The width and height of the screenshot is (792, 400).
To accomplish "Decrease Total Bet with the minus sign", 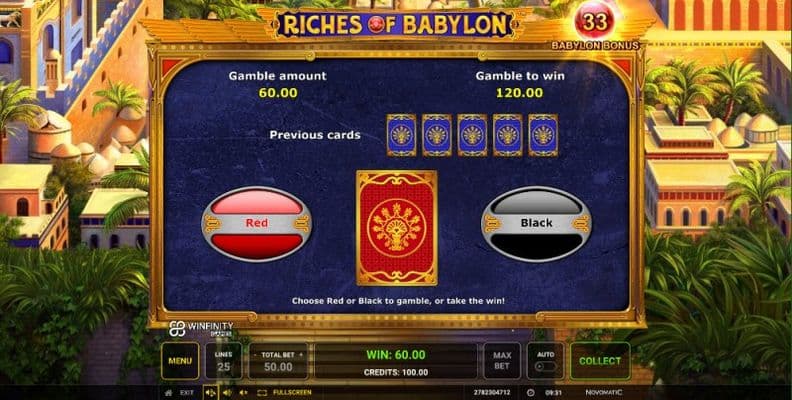I will 256,355.
